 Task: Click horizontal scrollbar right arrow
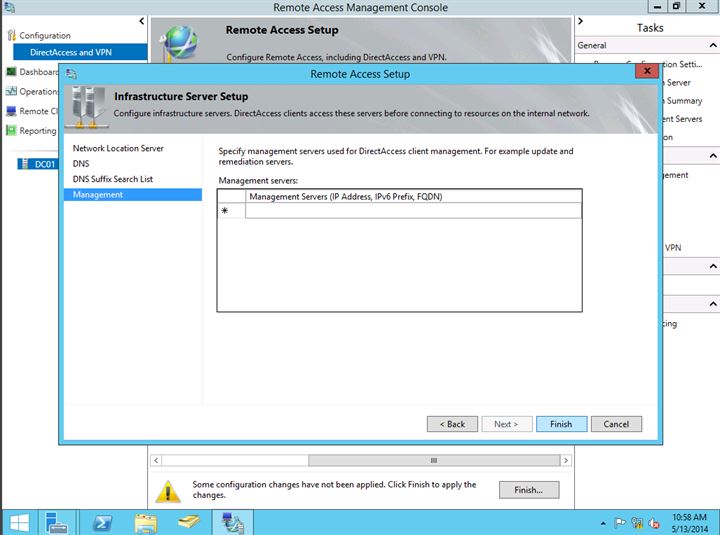pos(566,460)
